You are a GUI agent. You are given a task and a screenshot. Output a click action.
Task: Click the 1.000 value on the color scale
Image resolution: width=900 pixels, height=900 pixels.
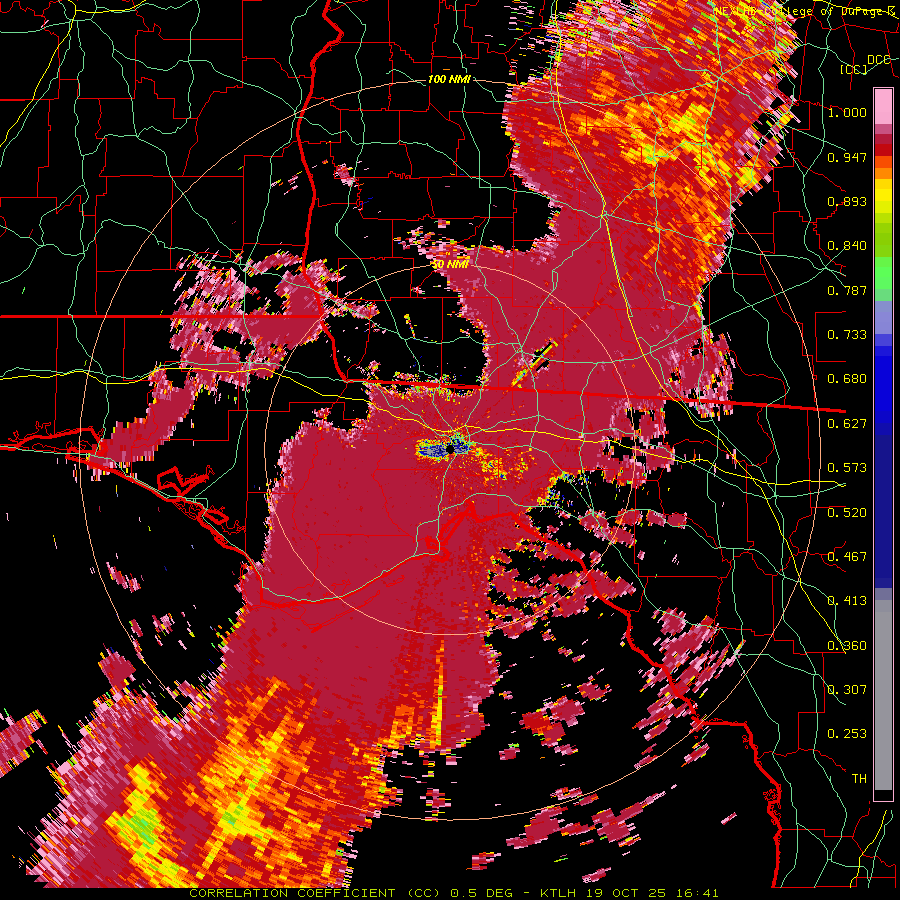(x=847, y=112)
